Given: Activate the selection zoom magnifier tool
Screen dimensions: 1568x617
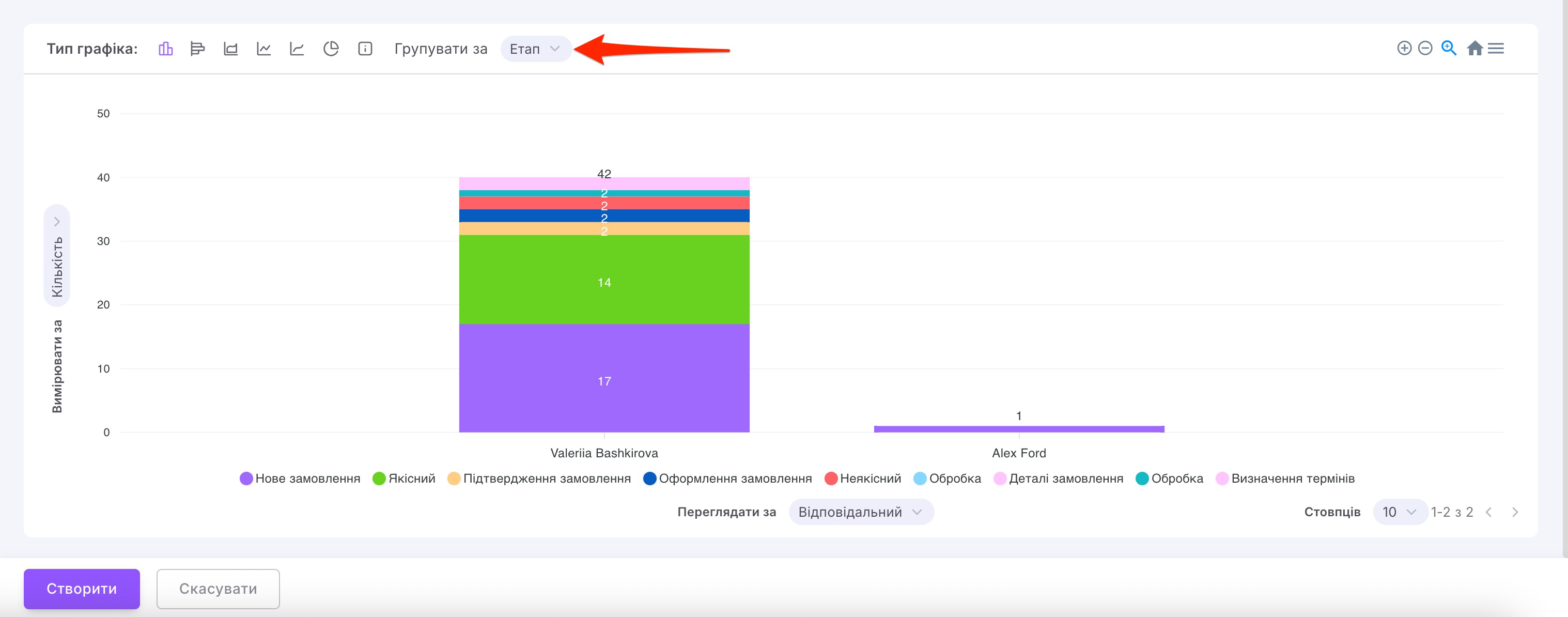Looking at the screenshot, I should coord(1449,48).
